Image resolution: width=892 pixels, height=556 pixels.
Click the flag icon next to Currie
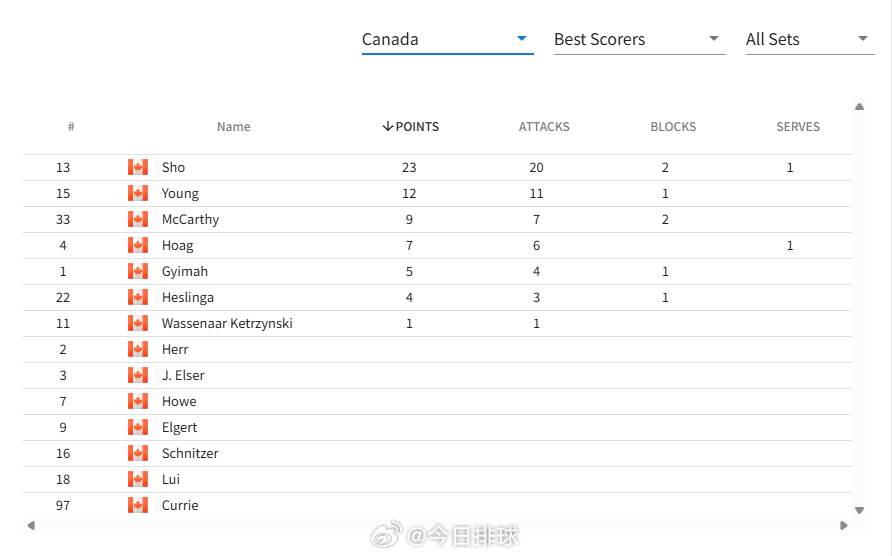click(138, 505)
